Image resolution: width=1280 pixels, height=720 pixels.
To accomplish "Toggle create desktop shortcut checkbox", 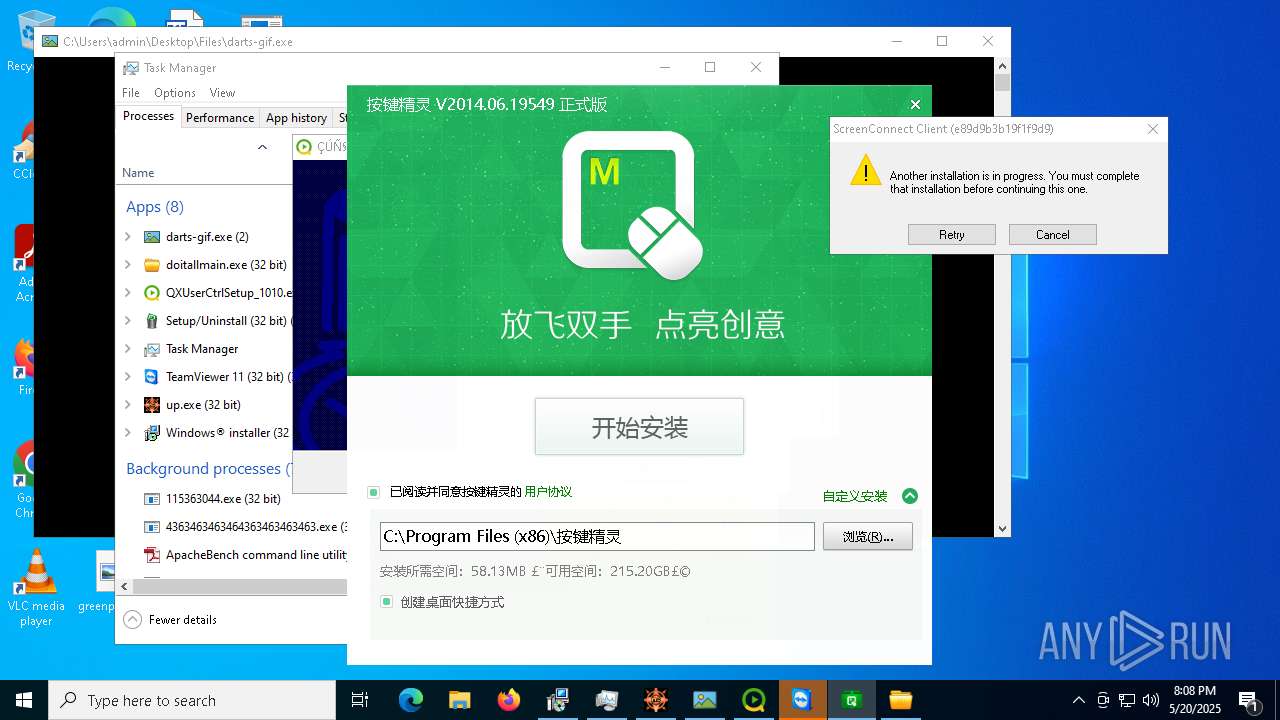I will coord(387,602).
